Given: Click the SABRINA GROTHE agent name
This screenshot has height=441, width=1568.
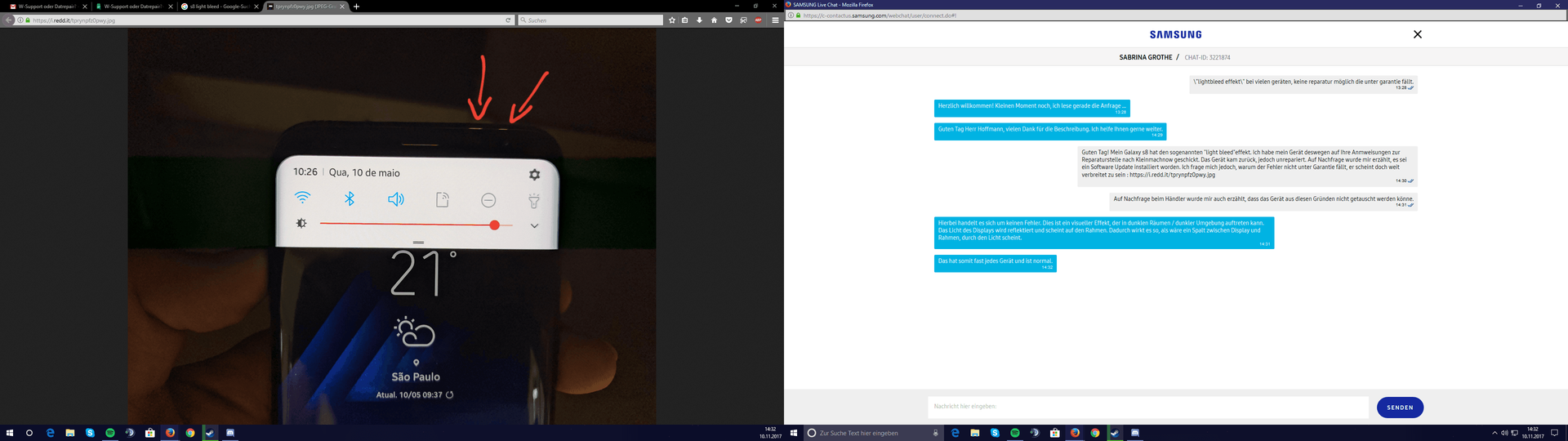Looking at the screenshot, I should [x=1145, y=57].
